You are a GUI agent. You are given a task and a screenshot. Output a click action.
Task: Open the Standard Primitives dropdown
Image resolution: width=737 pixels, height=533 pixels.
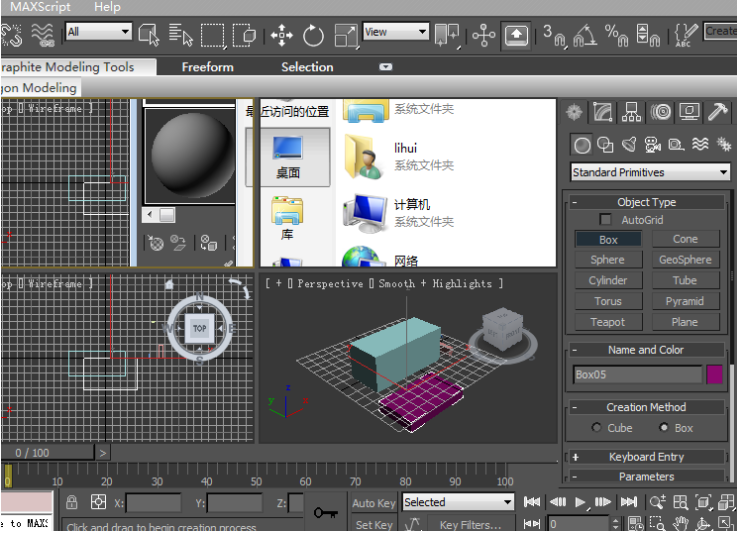[x=650, y=172]
